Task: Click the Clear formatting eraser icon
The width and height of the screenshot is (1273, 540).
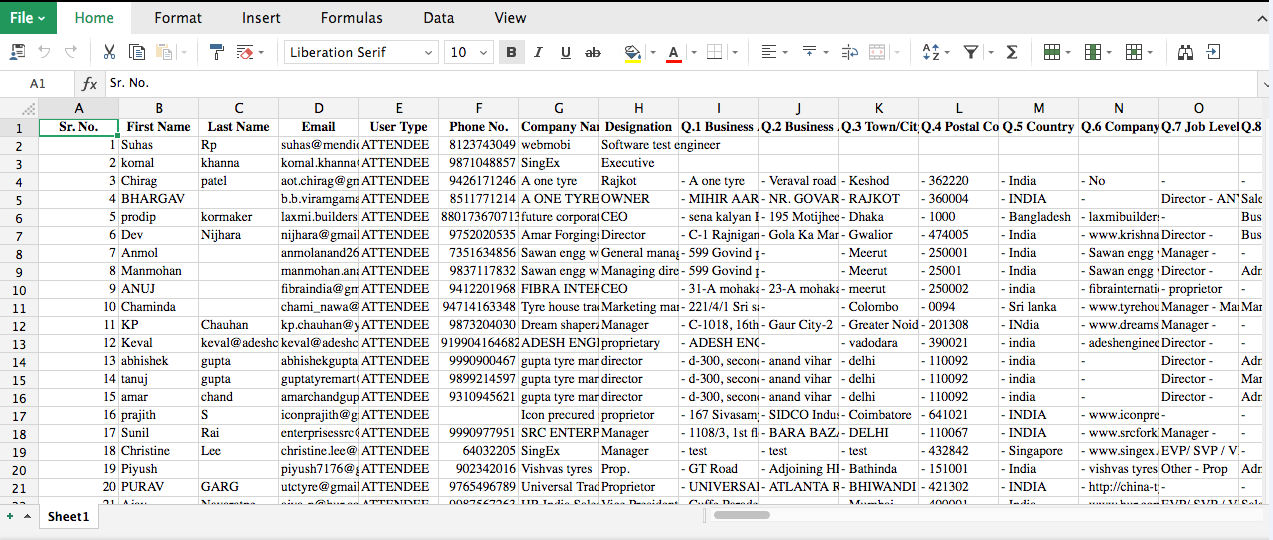Action: click(245, 52)
